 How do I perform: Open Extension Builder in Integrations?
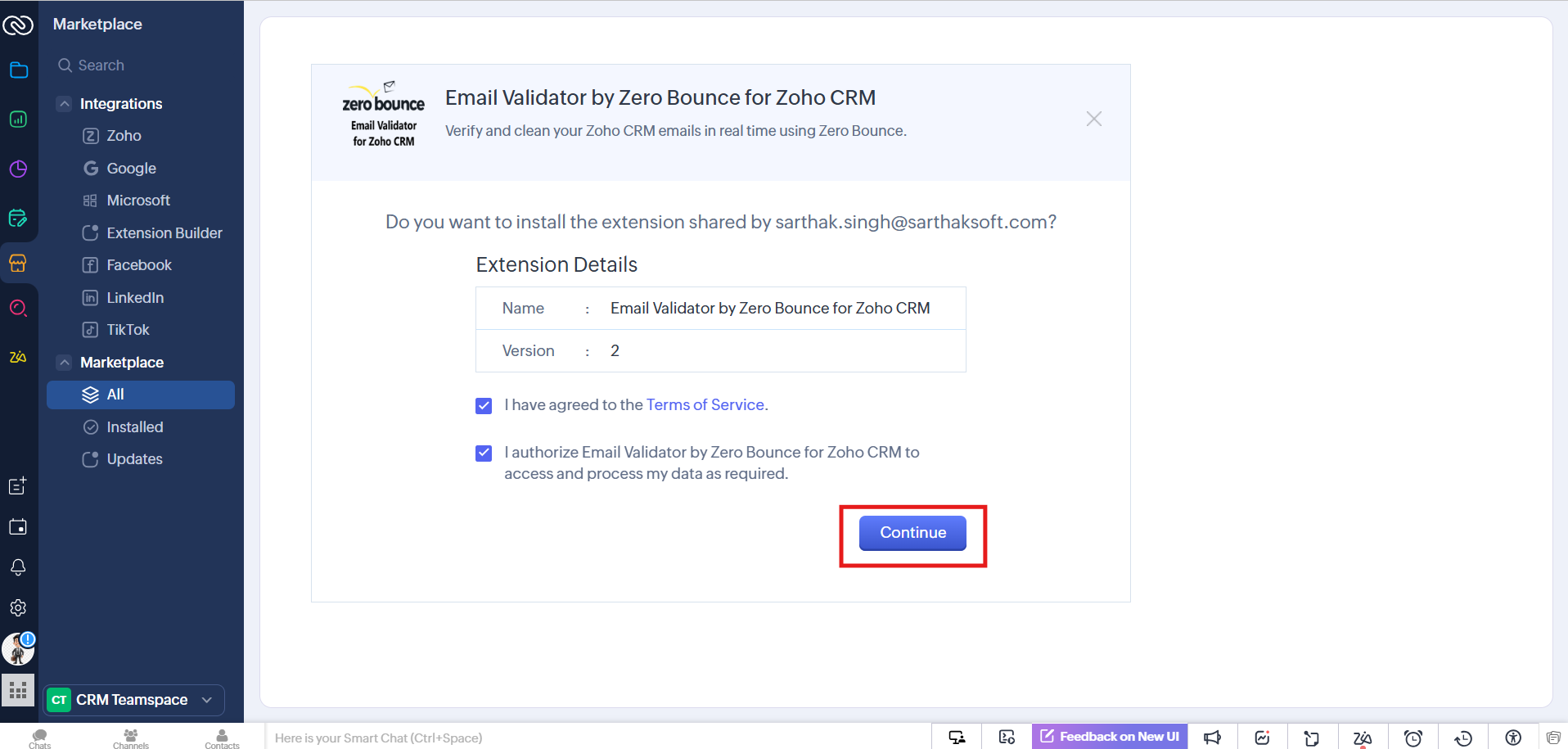tap(164, 233)
